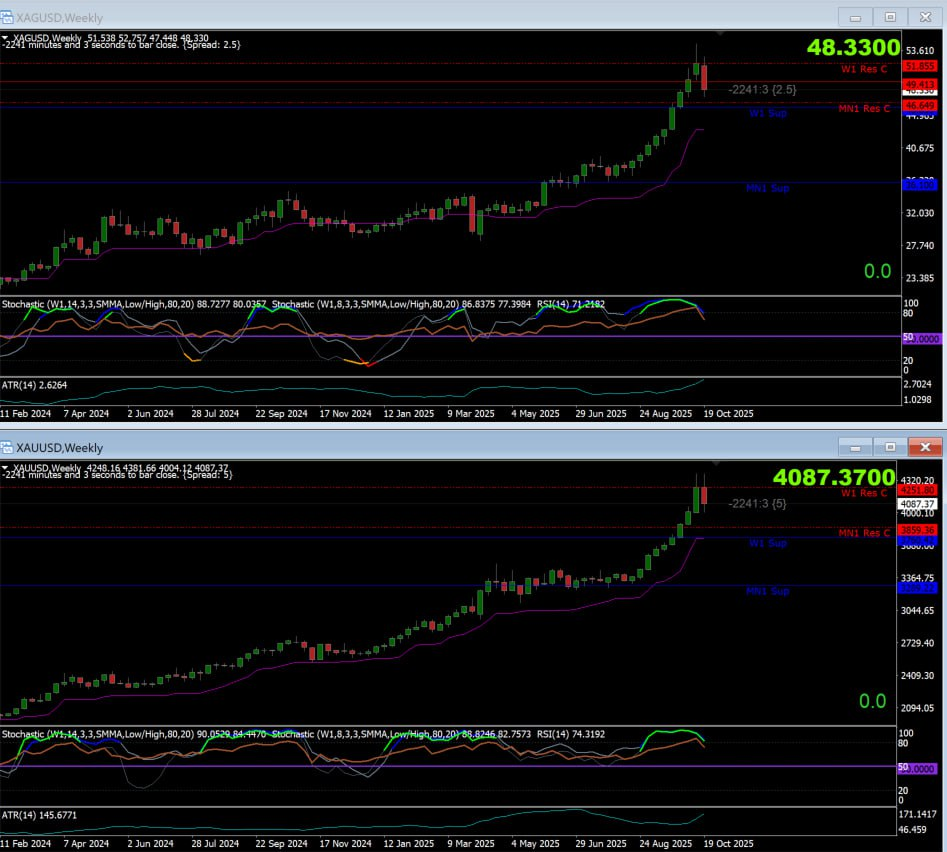The height and width of the screenshot is (852, 947).
Task: Minimize the XAUUSD,Weekly chart window
Action: tap(855, 447)
